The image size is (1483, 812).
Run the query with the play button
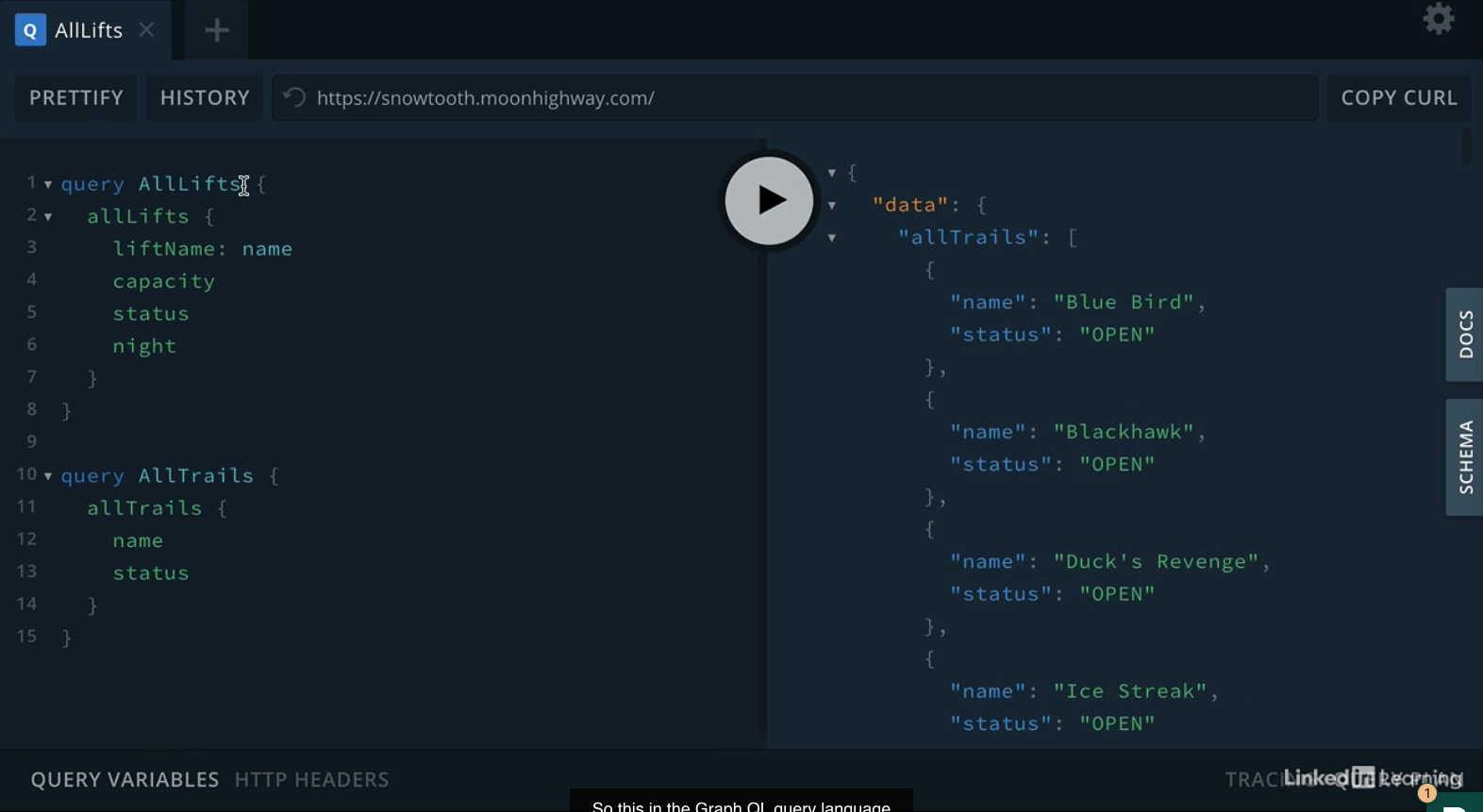pyautogui.click(x=769, y=201)
